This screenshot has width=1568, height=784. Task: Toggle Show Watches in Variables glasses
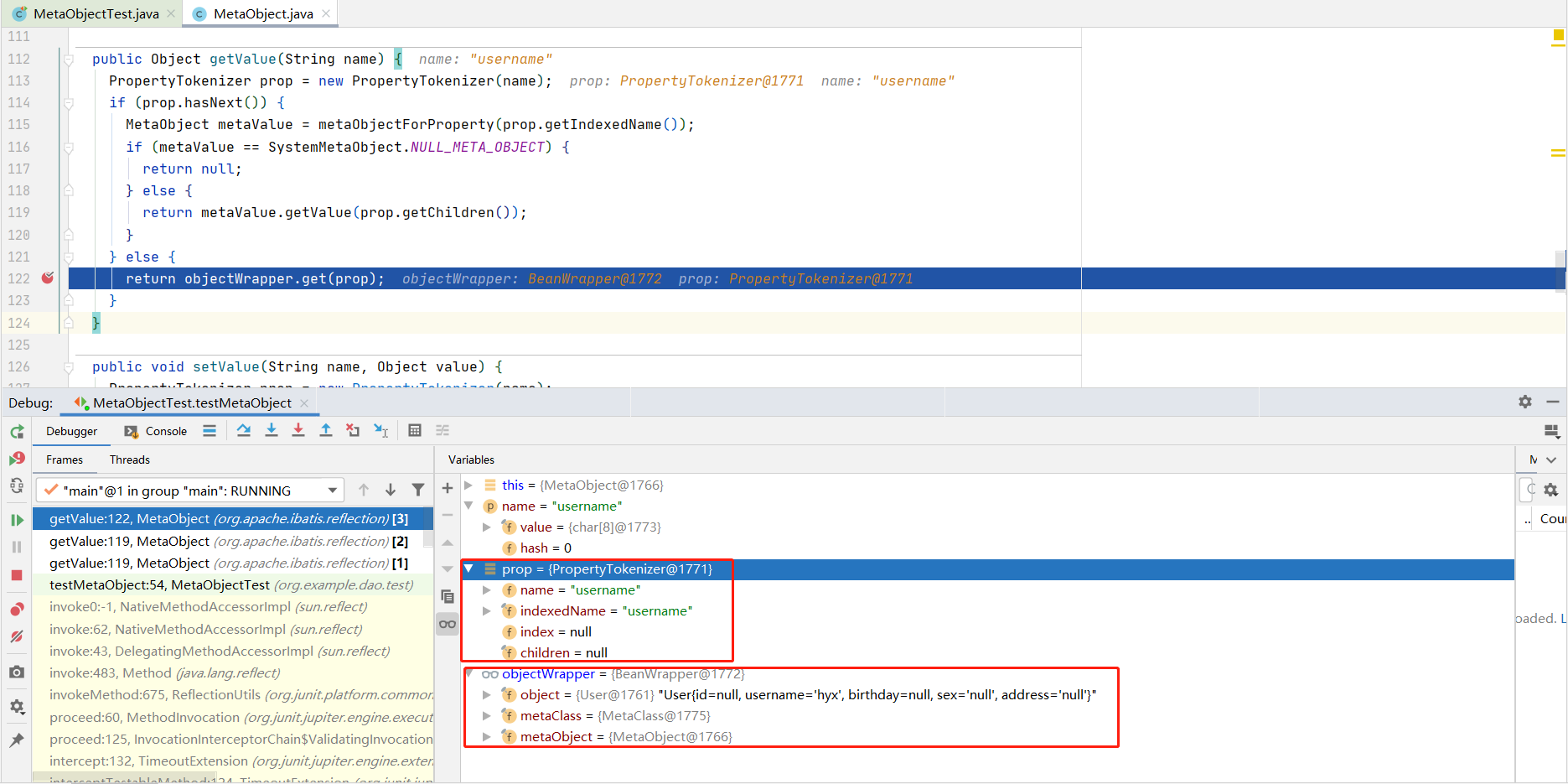tap(448, 624)
